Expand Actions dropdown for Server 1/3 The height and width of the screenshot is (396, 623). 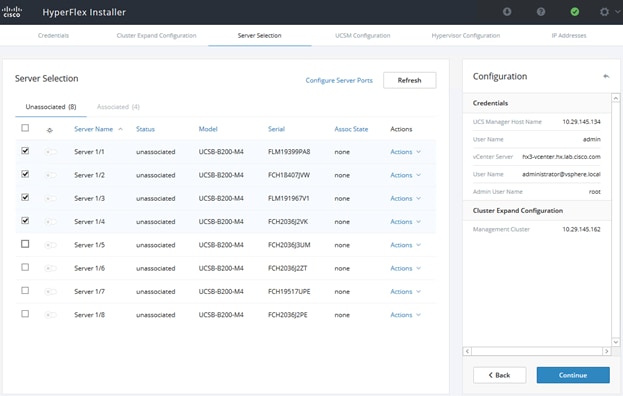[x=405, y=198]
